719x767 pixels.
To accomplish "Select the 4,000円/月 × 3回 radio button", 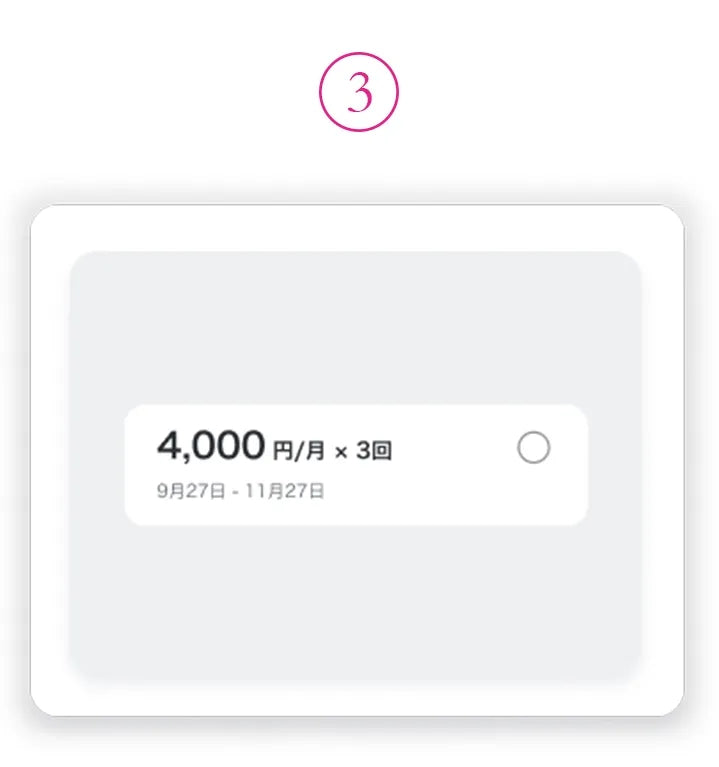I will pos(533,449).
